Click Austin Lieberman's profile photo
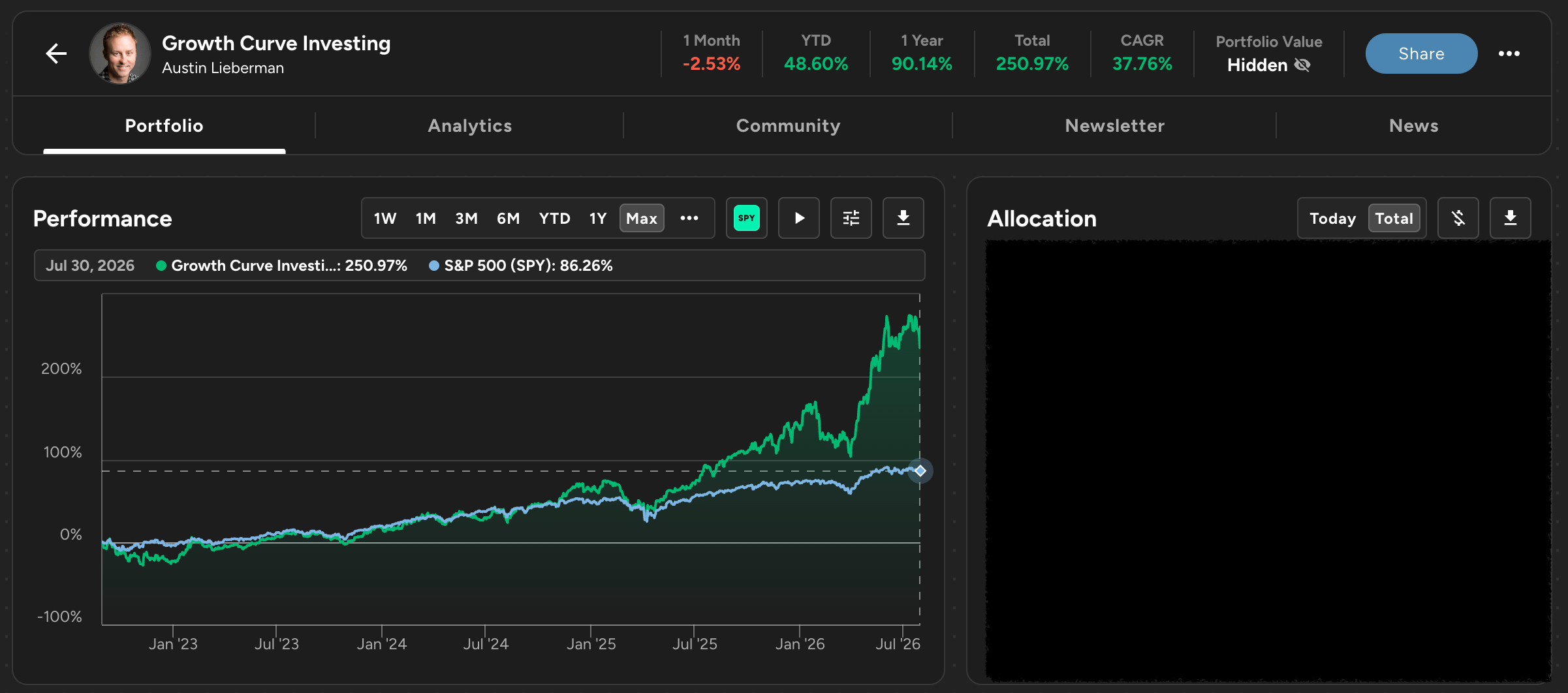The height and width of the screenshot is (693, 1568). click(120, 54)
